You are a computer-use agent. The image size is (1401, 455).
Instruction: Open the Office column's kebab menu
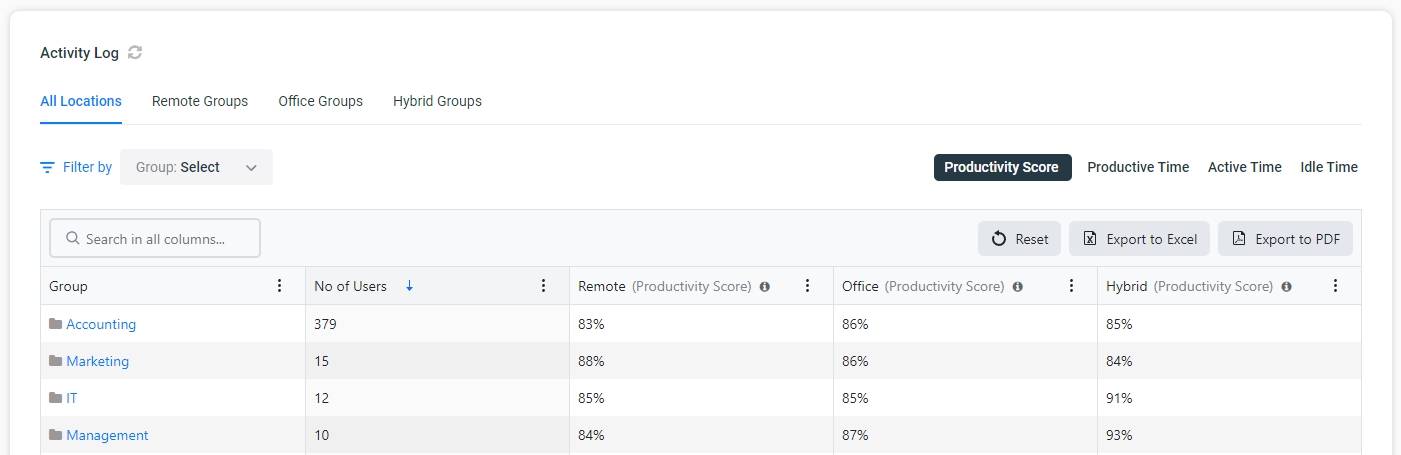[1071, 286]
